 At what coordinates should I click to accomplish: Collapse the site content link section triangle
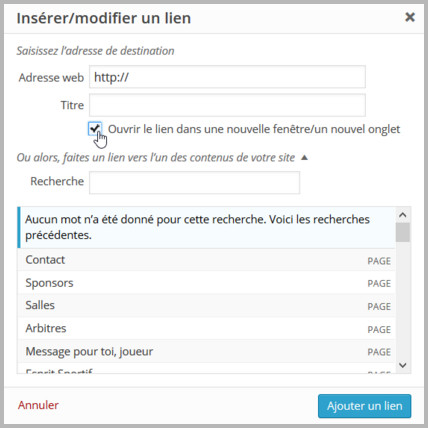[304, 157]
